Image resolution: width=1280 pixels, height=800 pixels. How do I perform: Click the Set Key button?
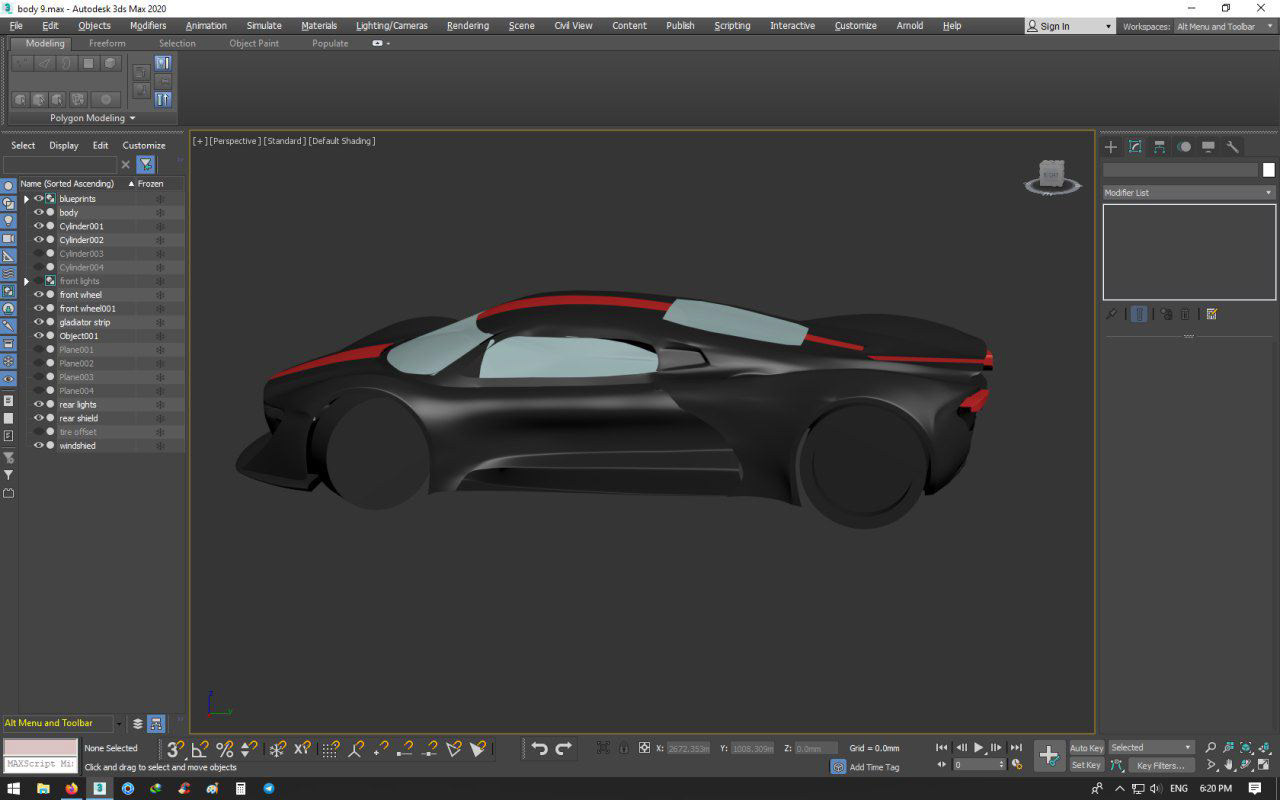pos(1086,765)
